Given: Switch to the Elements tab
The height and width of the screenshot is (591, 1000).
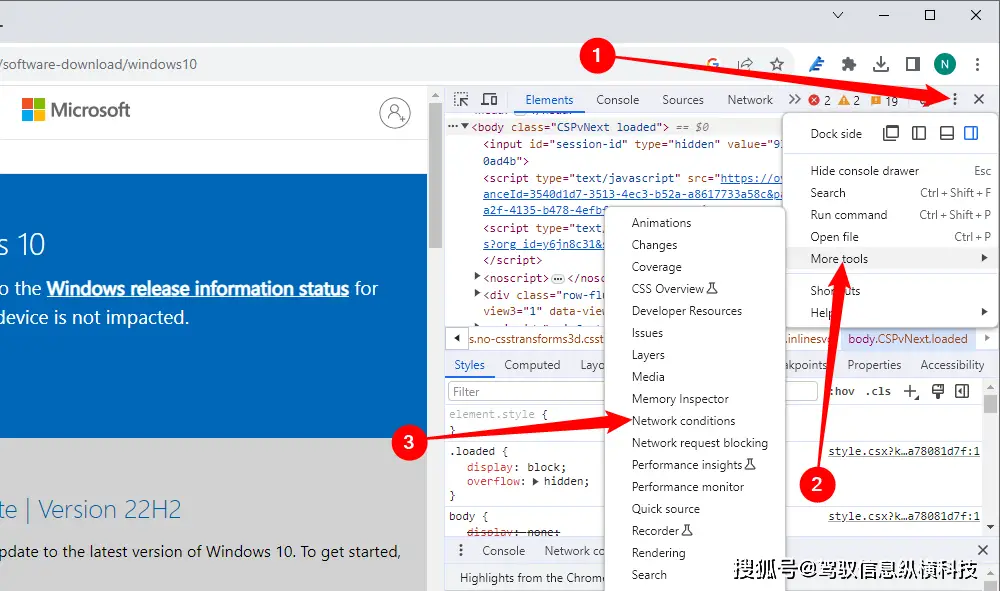Looking at the screenshot, I should (549, 99).
